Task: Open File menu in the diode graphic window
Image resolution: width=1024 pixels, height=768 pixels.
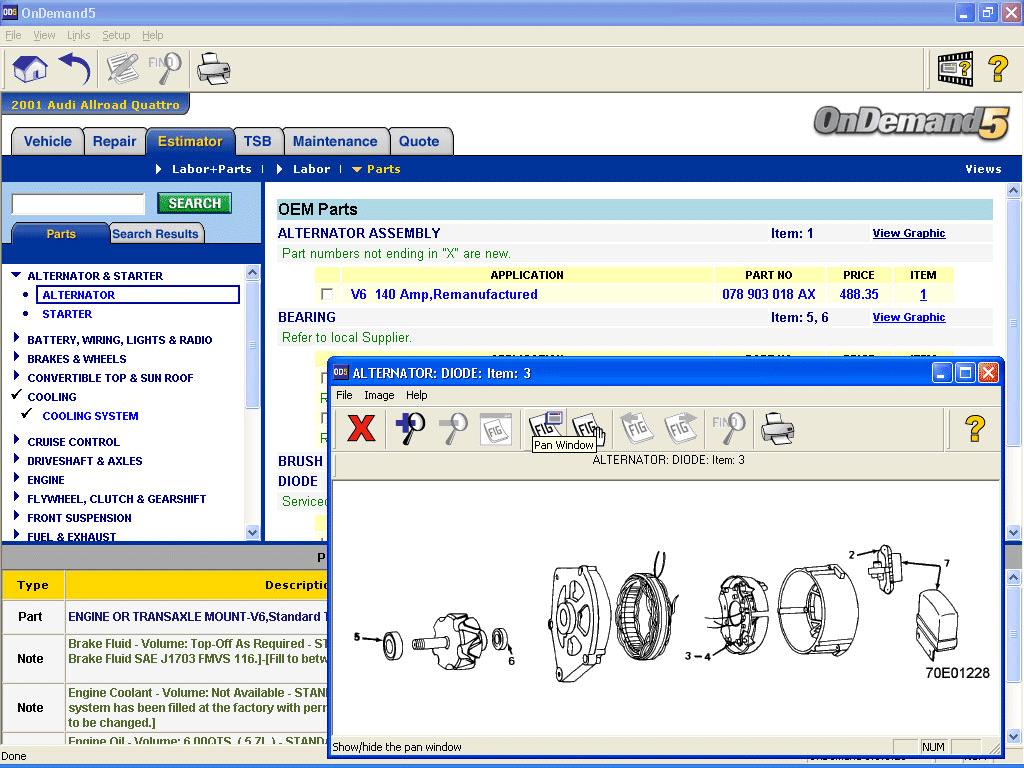Action: point(344,395)
